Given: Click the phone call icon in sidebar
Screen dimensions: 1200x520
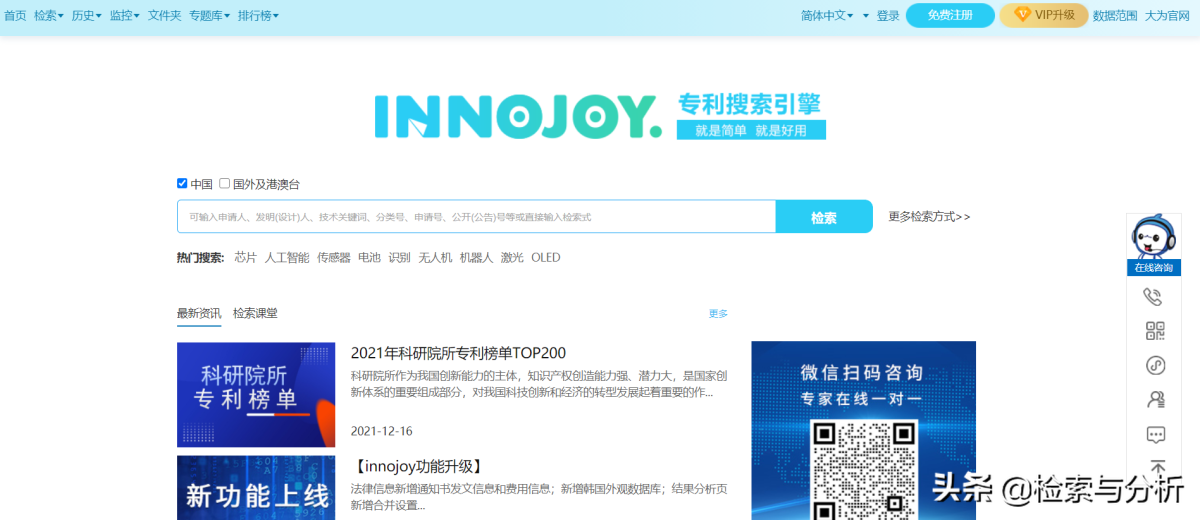Looking at the screenshot, I should click(x=1153, y=296).
